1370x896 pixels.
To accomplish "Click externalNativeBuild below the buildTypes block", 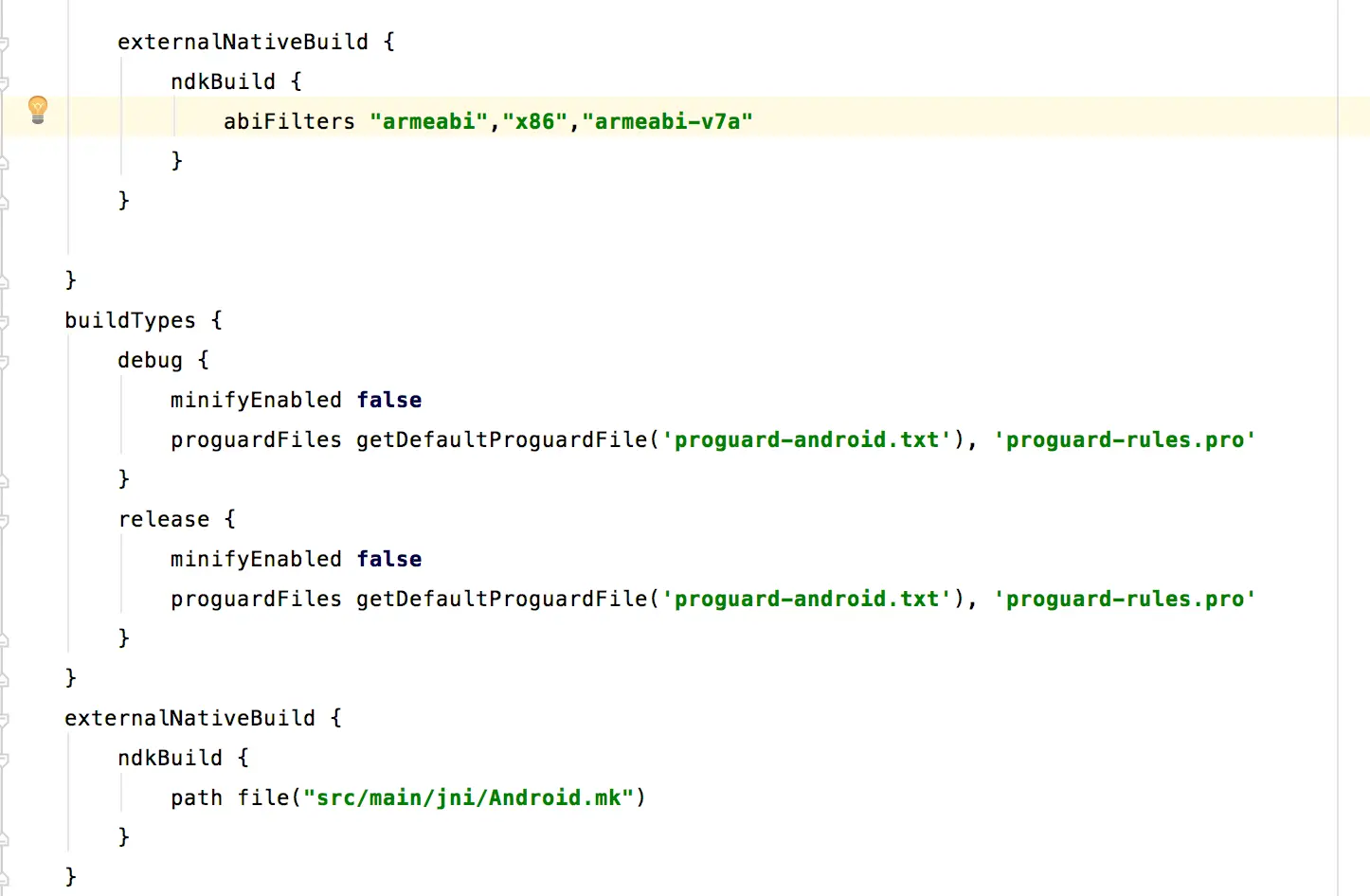I will pyautogui.click(x=189, y=718).
